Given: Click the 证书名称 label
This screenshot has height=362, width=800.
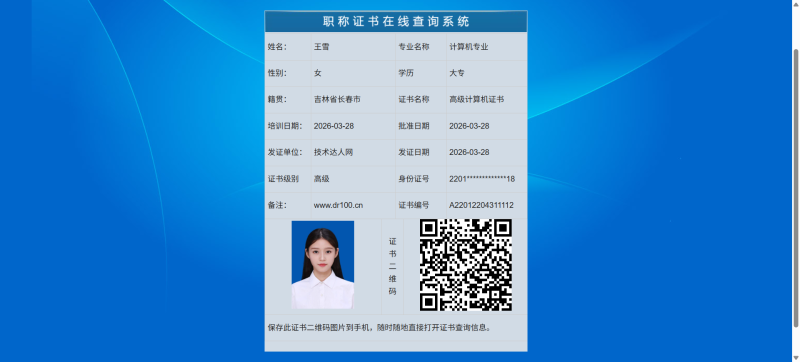Looking at the screenshot, I should tap(414, 99).
